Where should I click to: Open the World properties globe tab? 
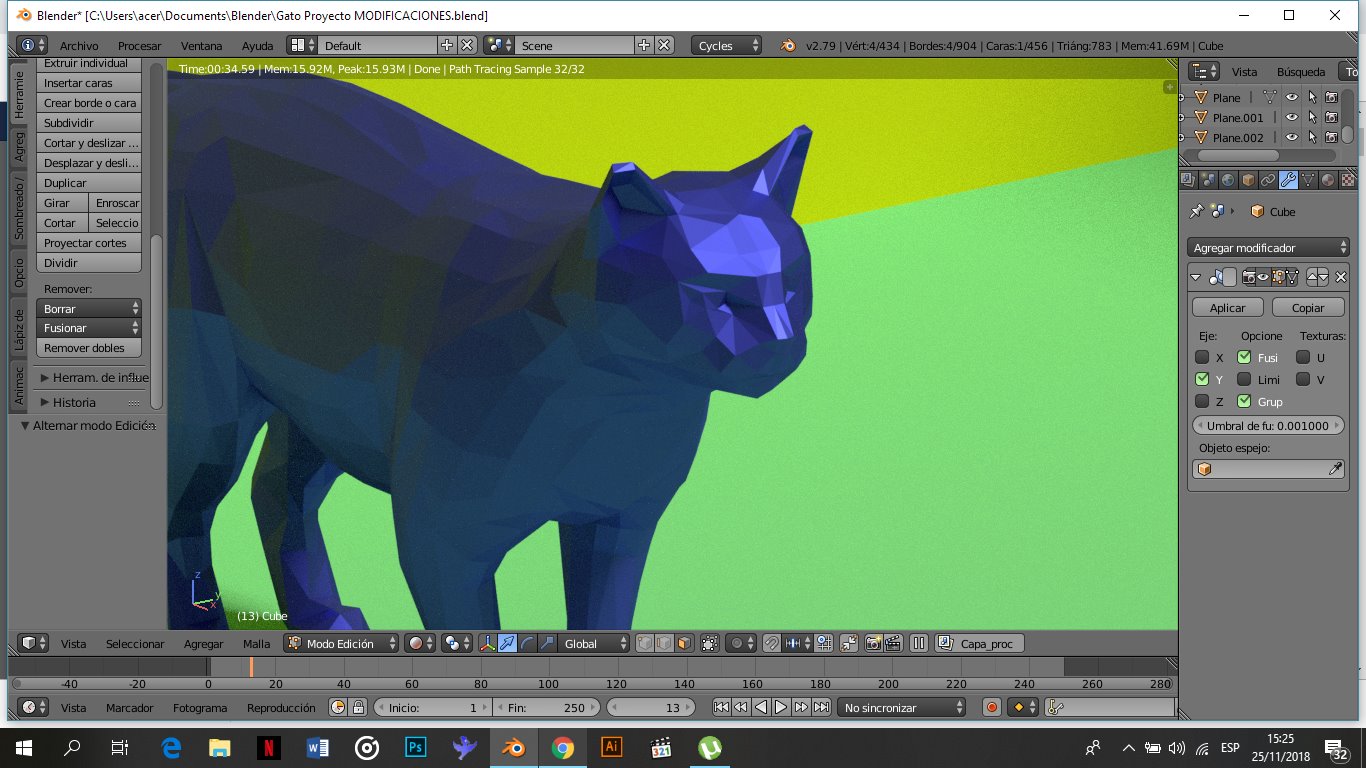[x=1228, y=180]
